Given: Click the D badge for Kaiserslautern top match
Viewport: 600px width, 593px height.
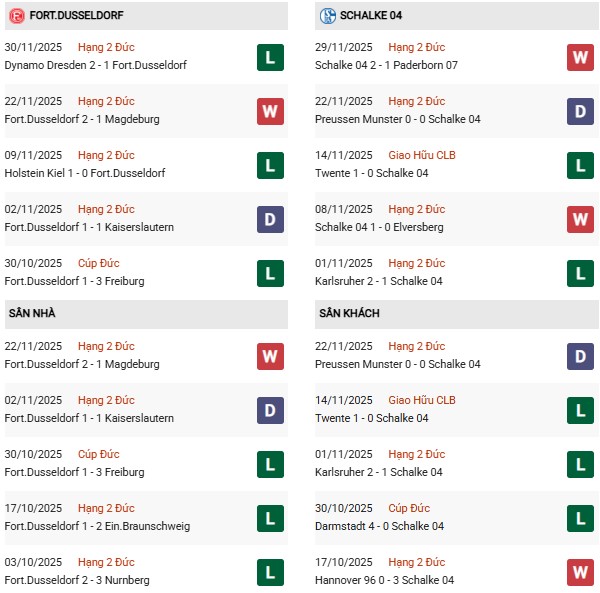Looking at the screenshot, I should pyautogui.click(x=270, y=219).
